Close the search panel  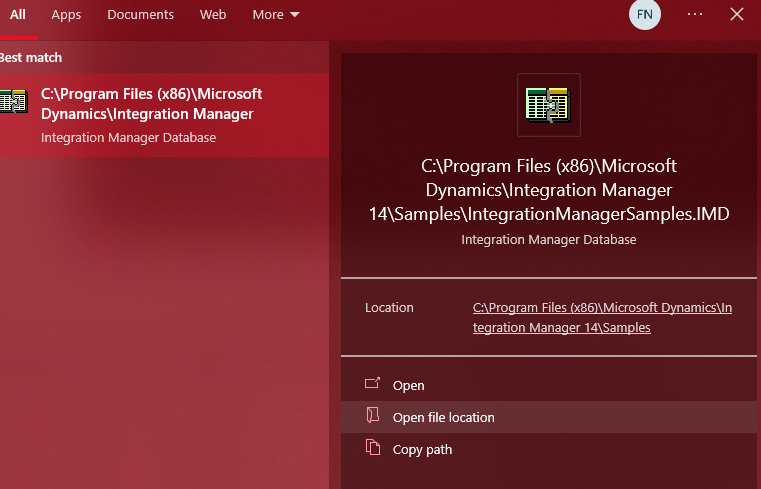click(x=737, y=14)
